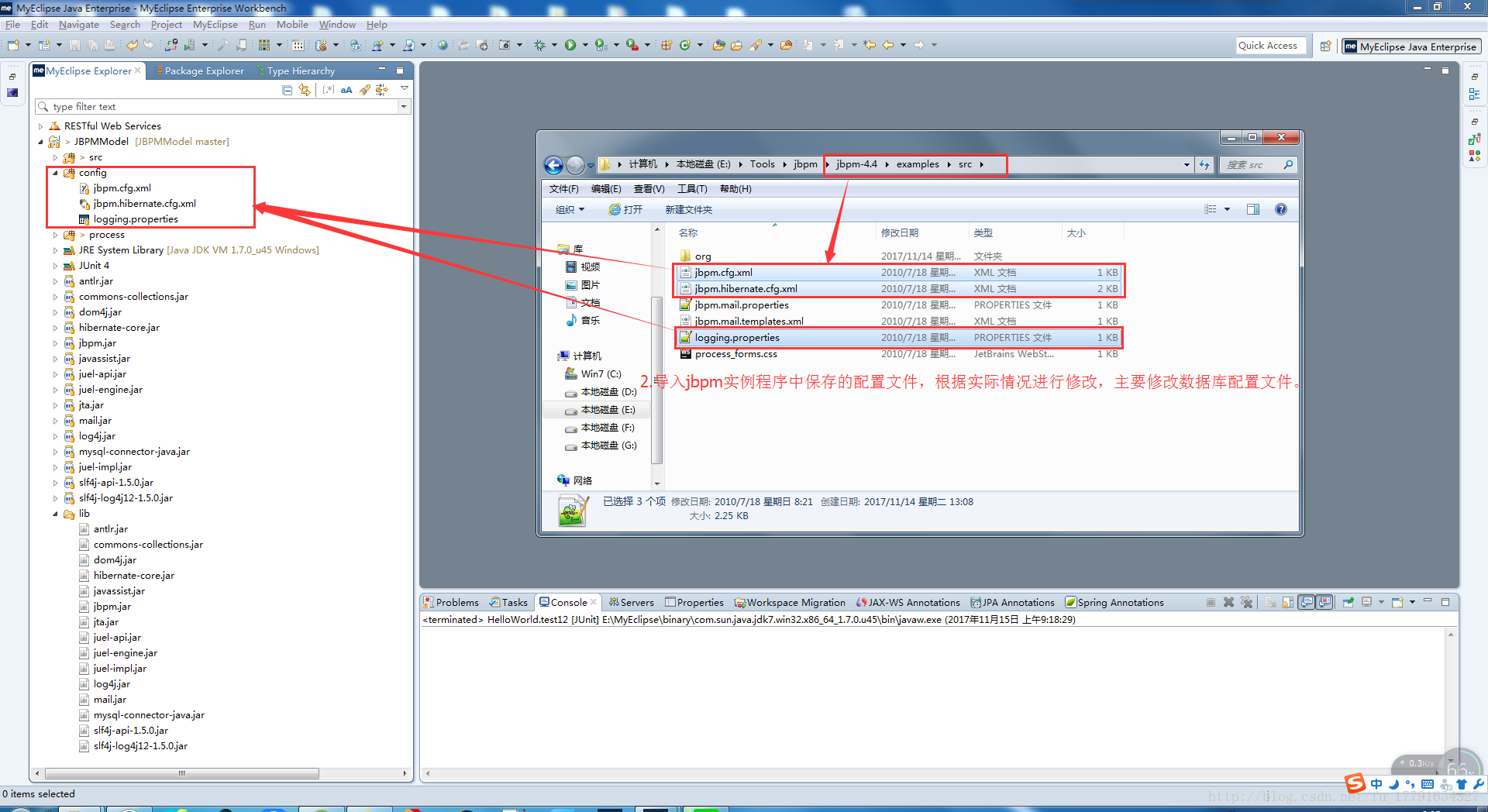
Task: Click the Outline icon in right trim
Action: point(1474,95)
